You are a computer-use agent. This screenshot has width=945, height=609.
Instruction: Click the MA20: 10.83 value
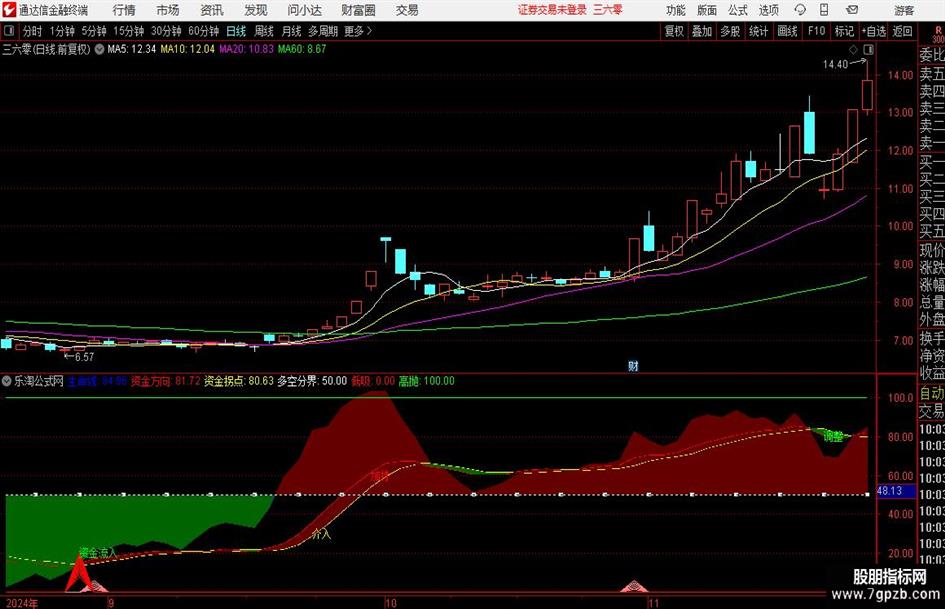[x=246, y=49]
